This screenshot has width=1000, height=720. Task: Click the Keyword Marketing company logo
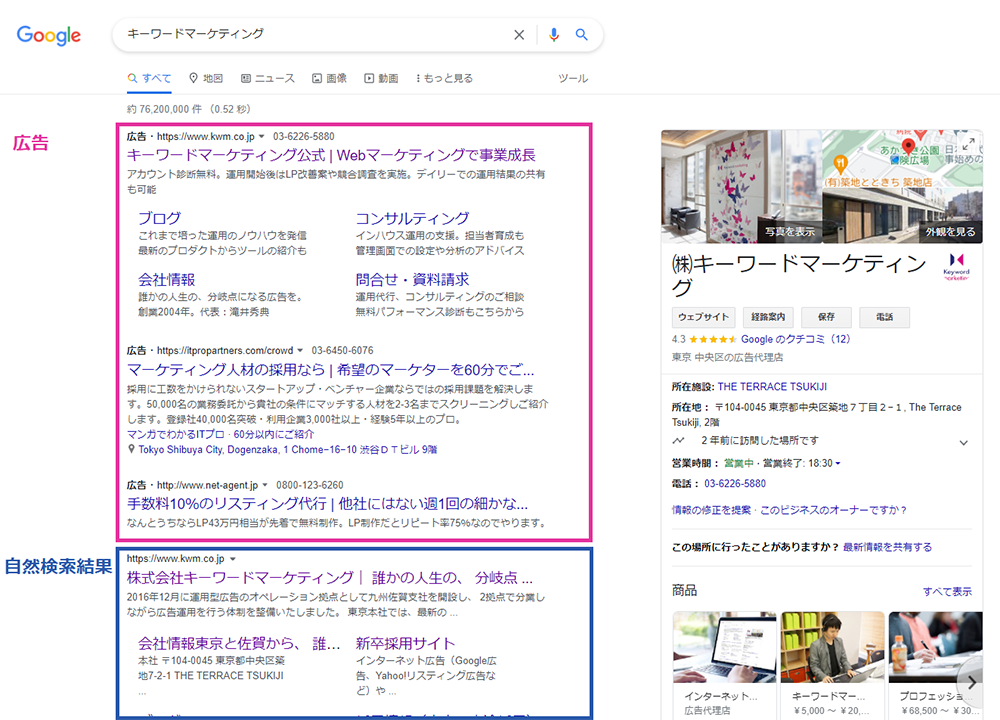[956, 267]
